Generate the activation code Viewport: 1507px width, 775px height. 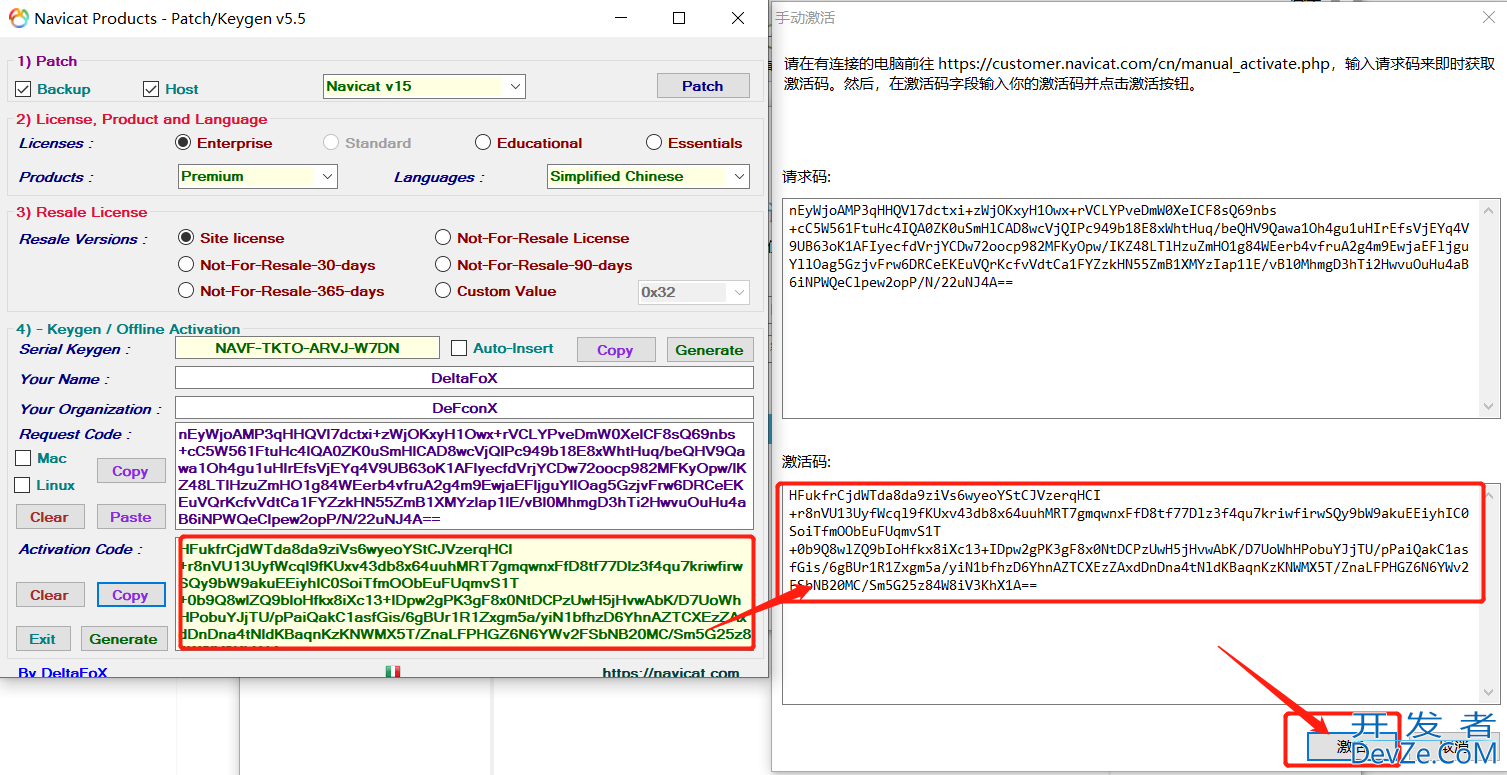tap(124, 639)
